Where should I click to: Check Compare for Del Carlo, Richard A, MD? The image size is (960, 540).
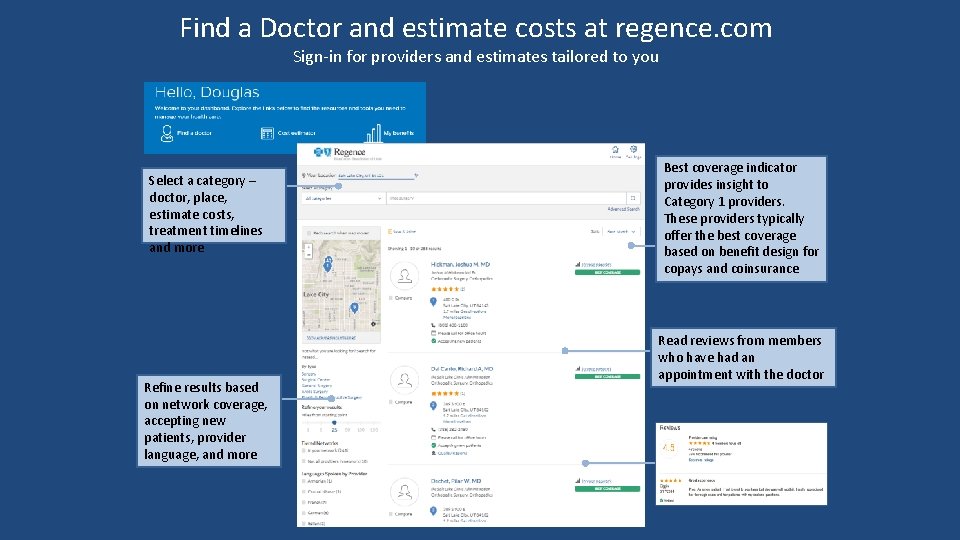391,402
